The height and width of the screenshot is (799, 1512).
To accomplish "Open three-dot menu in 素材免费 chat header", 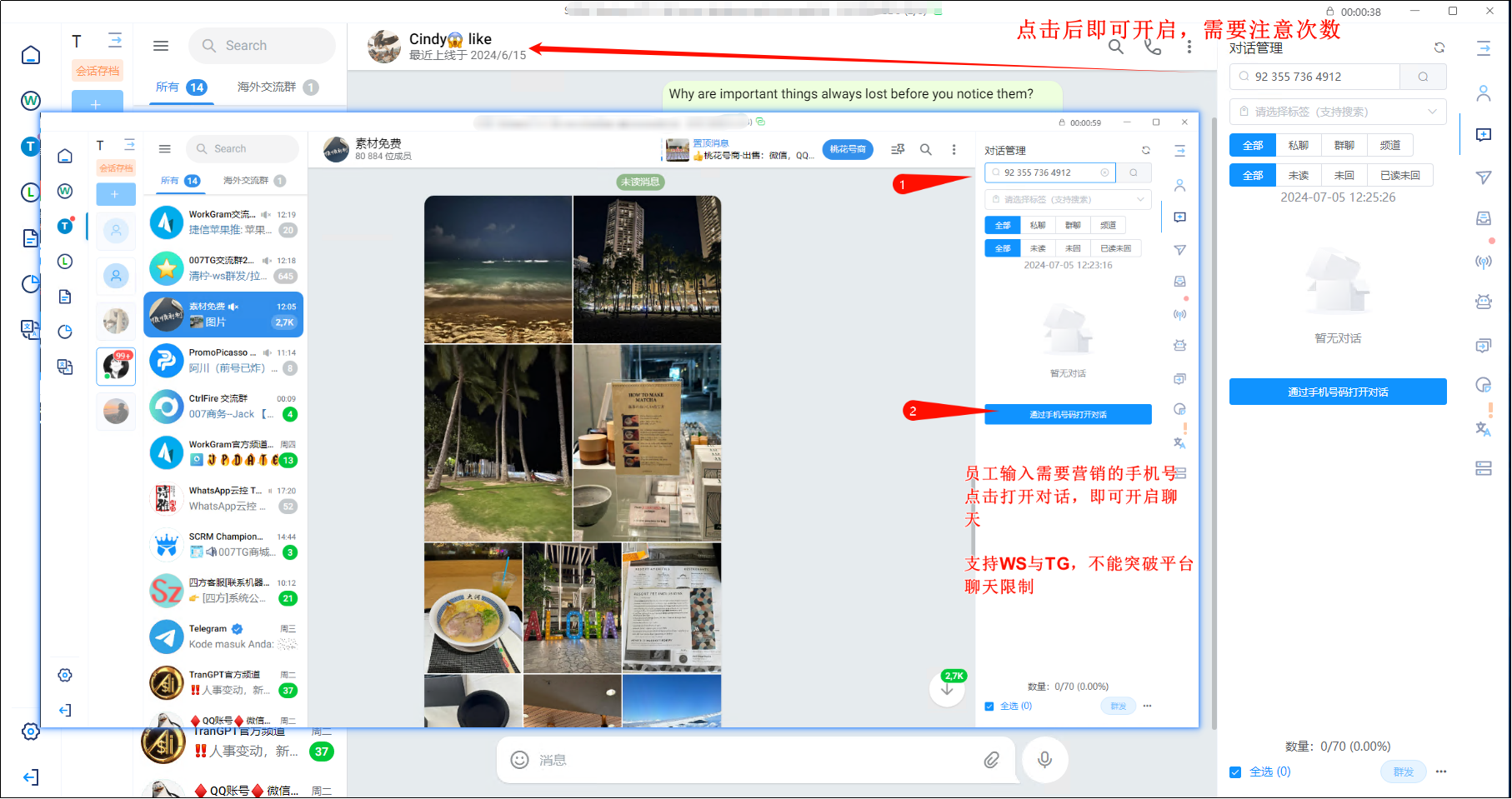I will (954, 149).
